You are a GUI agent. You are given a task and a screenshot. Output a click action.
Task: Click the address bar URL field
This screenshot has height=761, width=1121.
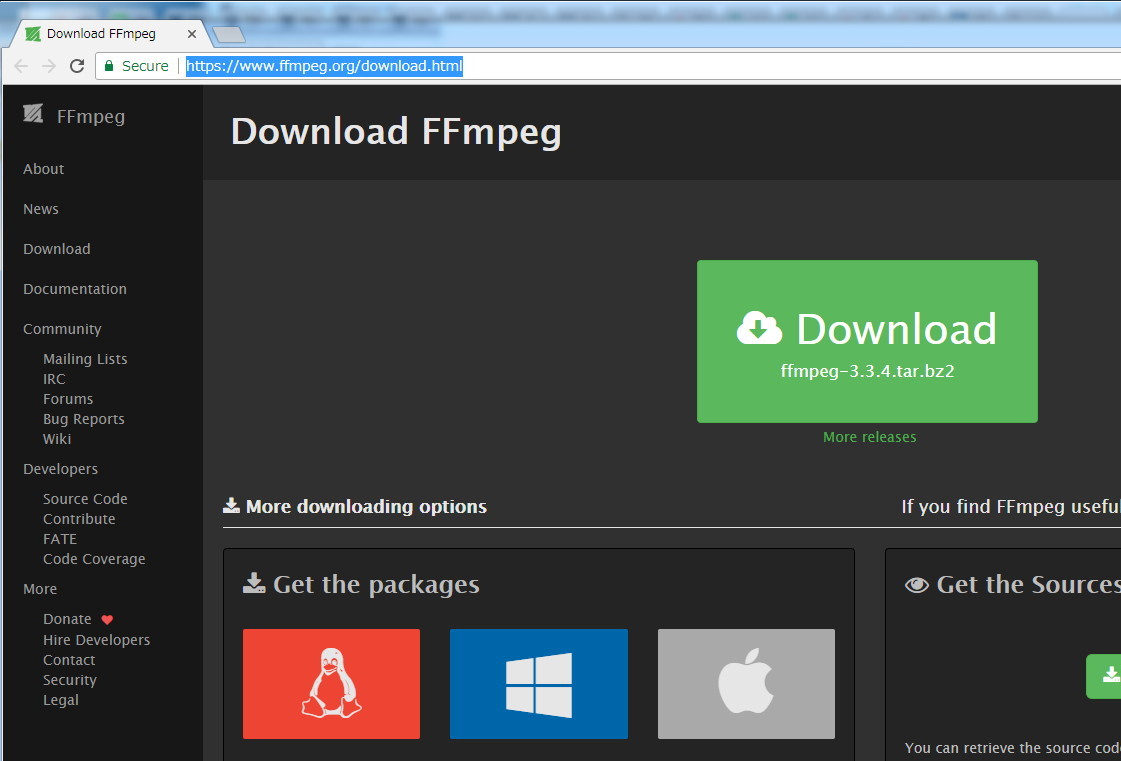608,67
